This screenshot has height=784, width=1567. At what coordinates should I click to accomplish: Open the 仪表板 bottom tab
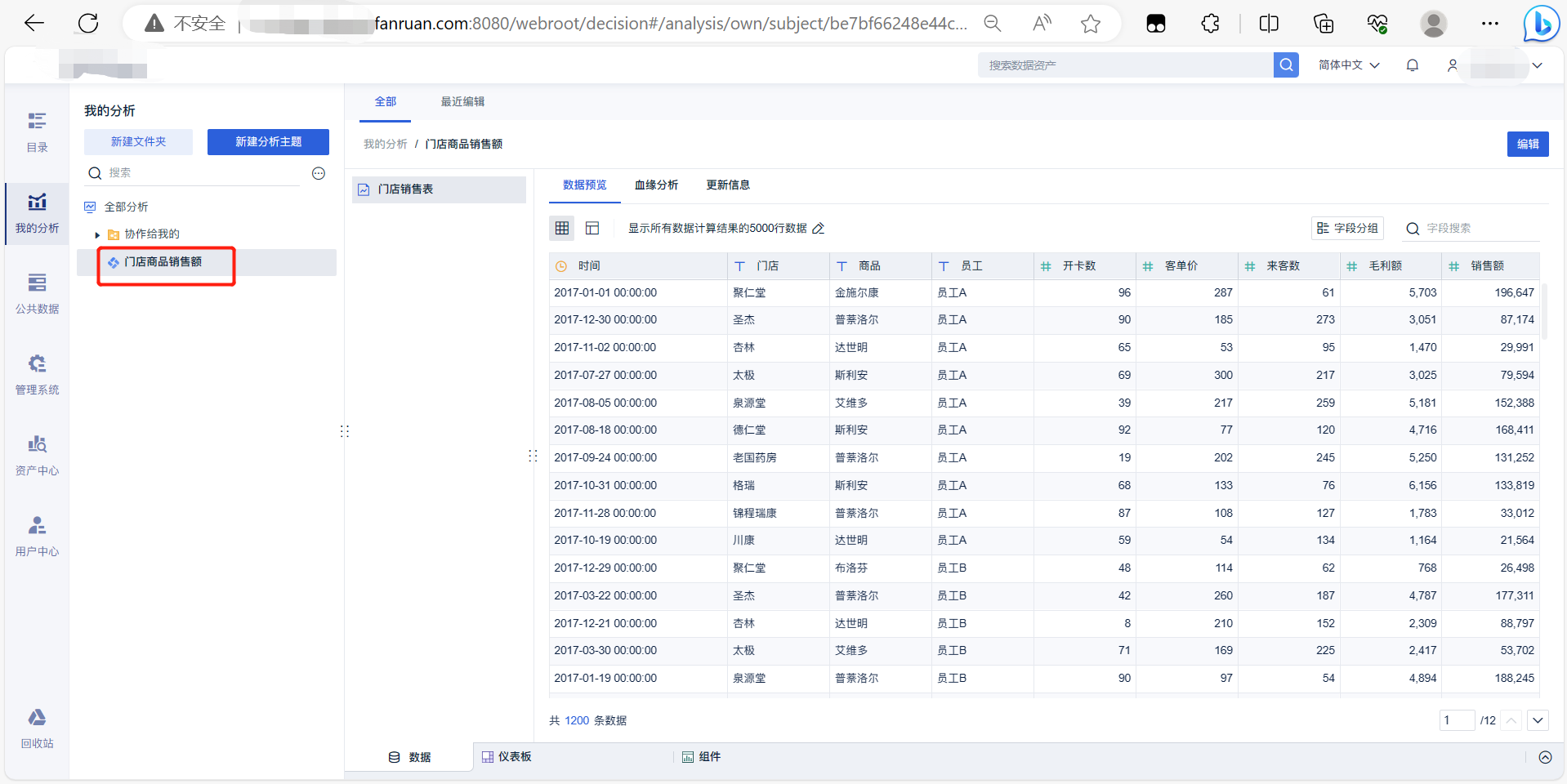tap(507, 757)
